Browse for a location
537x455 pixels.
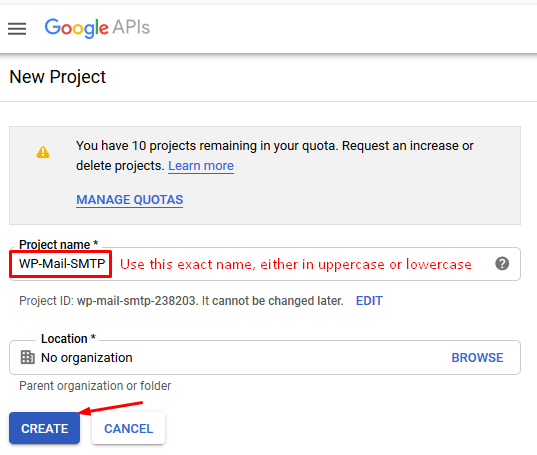(x=477, y=357)
